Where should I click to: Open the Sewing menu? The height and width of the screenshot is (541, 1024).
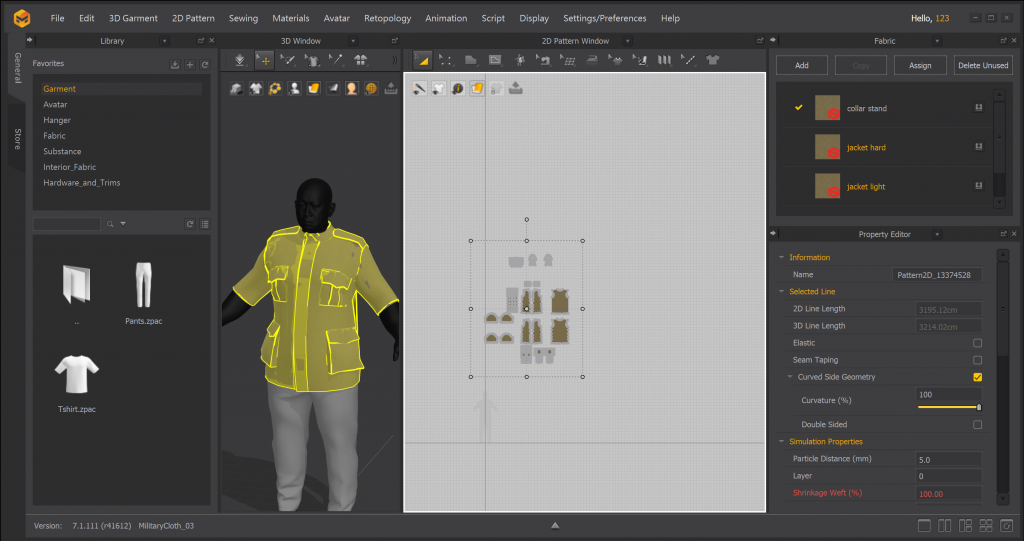243,18
